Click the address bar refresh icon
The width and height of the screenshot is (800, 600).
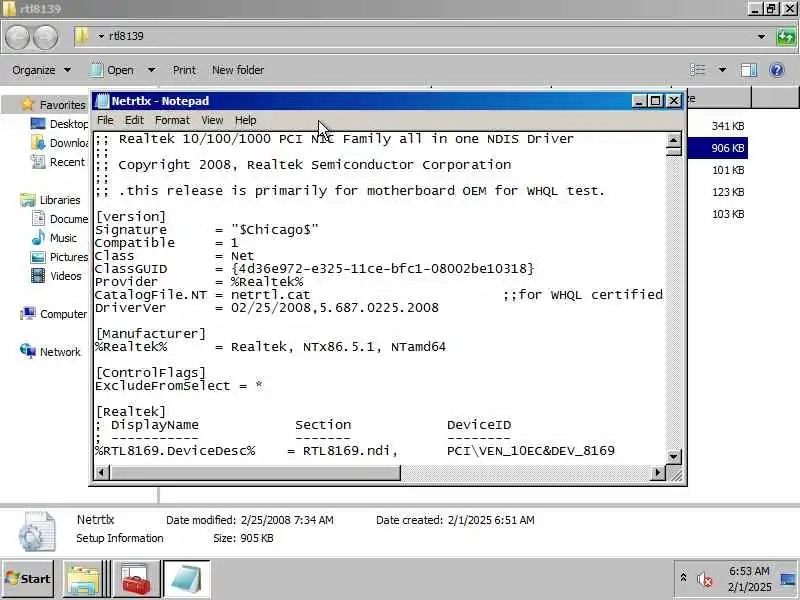click(786, 37)
